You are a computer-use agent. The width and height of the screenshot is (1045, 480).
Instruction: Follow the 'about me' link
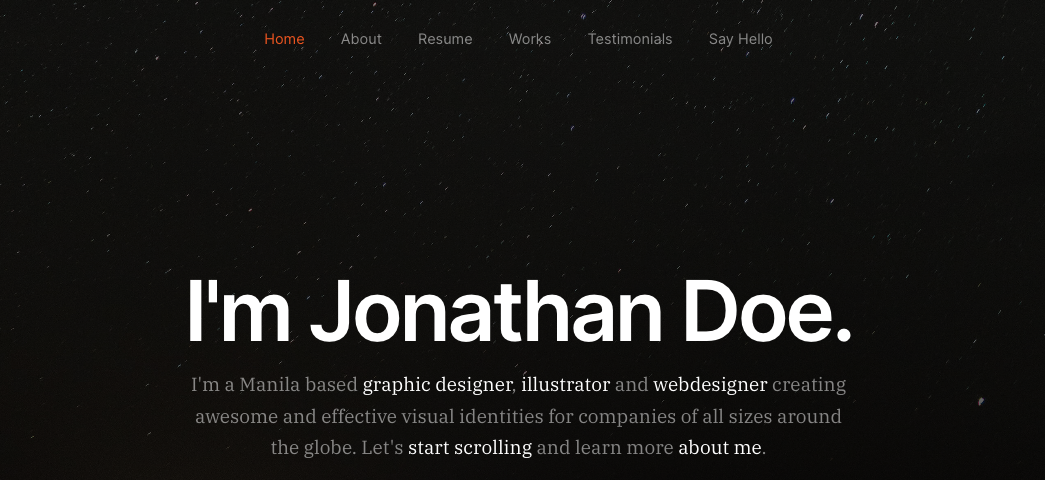coord(720,447)
